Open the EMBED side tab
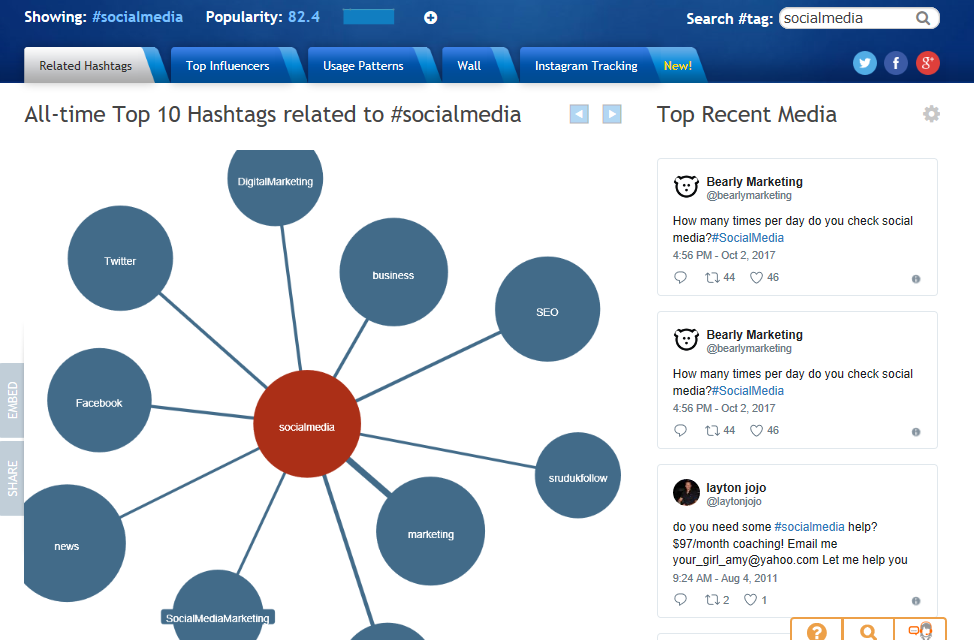This screenshot has height=640, width=974. 12,400
